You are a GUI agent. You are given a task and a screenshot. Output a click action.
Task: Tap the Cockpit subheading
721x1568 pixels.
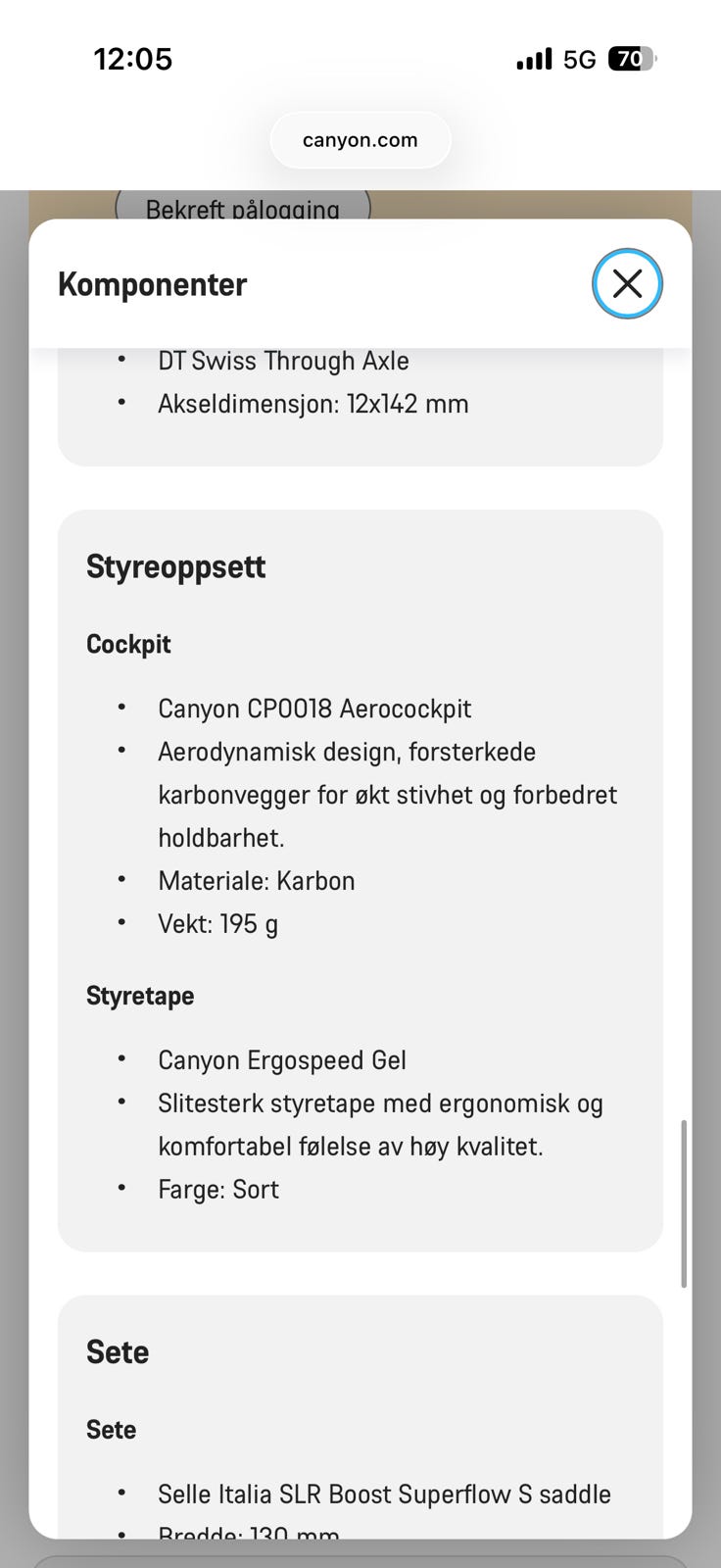click(x=128, y=644)
